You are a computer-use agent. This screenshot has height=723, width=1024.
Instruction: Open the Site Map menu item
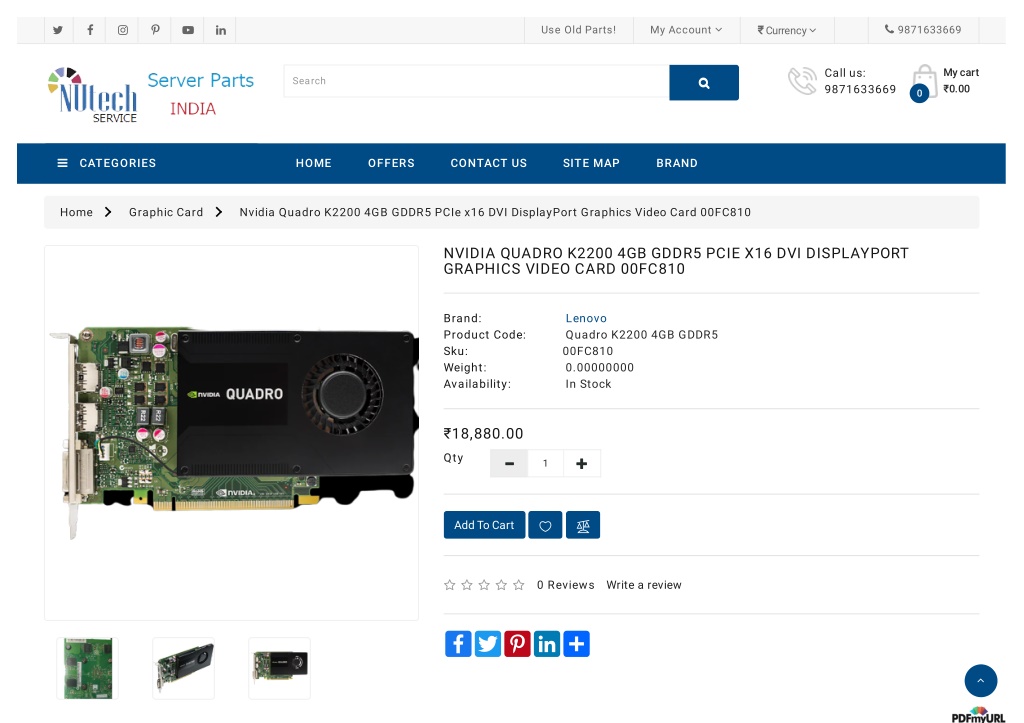[x=591, y=163]
